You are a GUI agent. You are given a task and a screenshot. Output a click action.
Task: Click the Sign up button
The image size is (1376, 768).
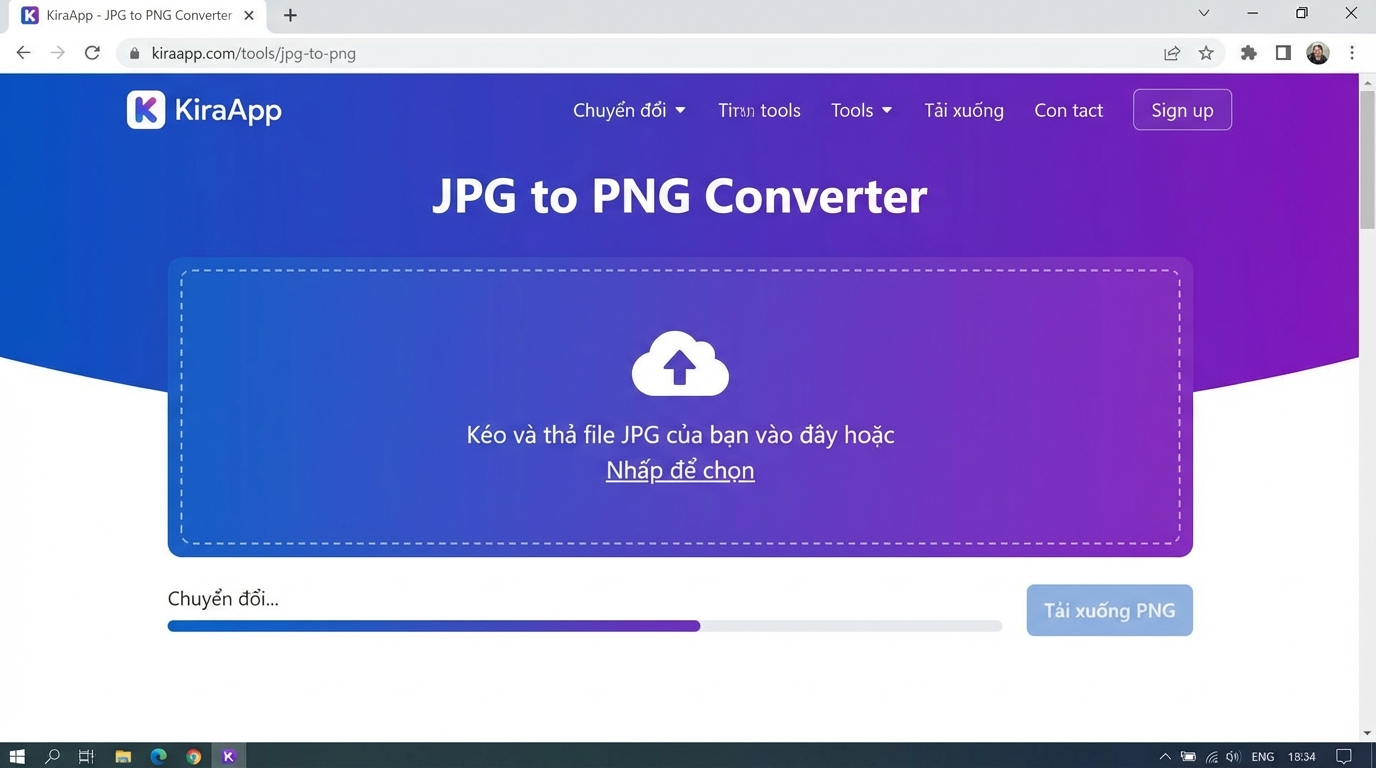coord(1182,110)
